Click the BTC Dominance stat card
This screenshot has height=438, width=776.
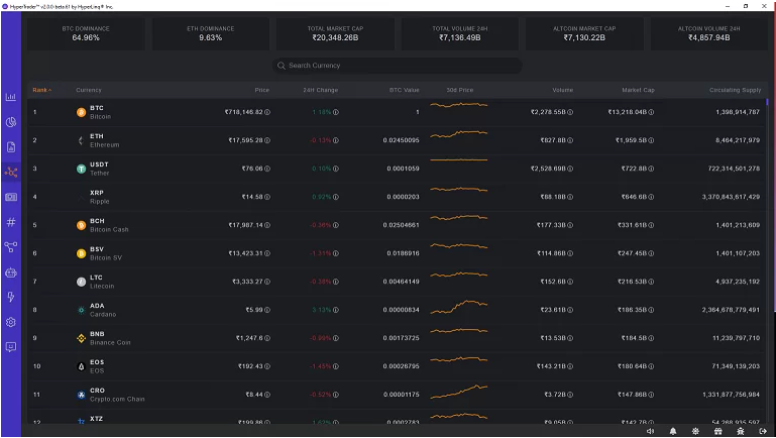(86, 33)
